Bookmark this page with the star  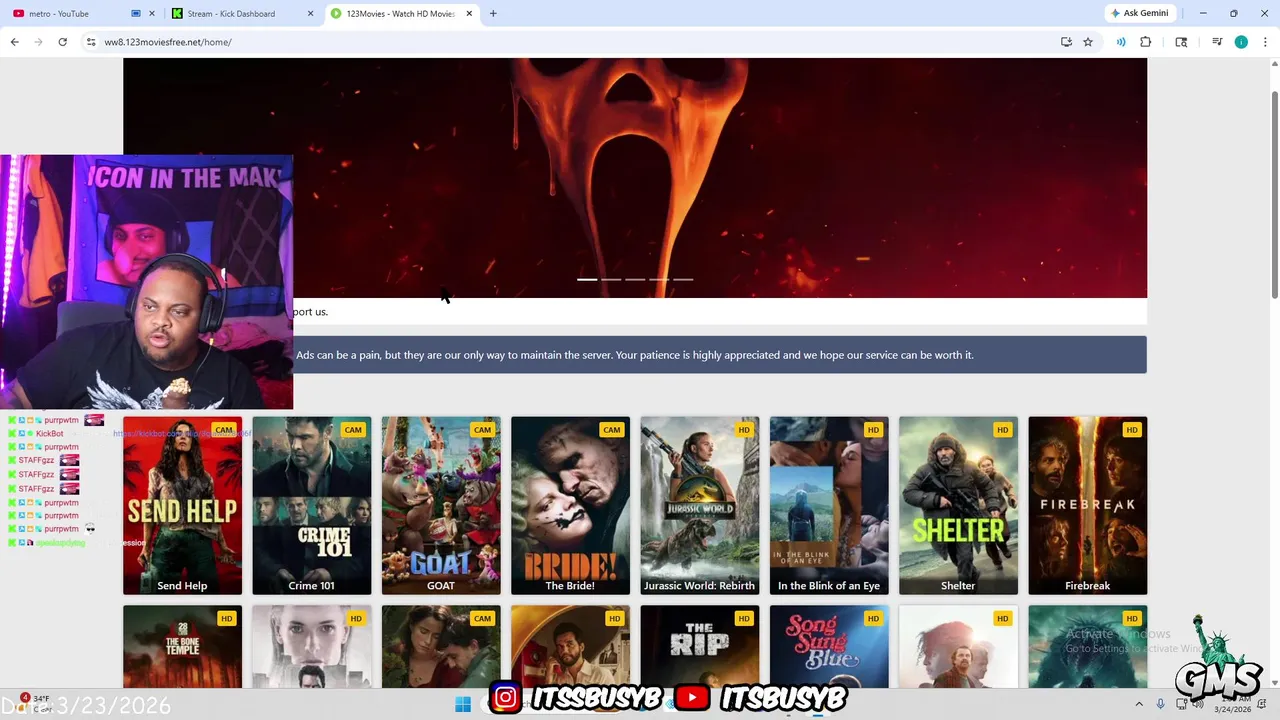[x=1088, y=42]
